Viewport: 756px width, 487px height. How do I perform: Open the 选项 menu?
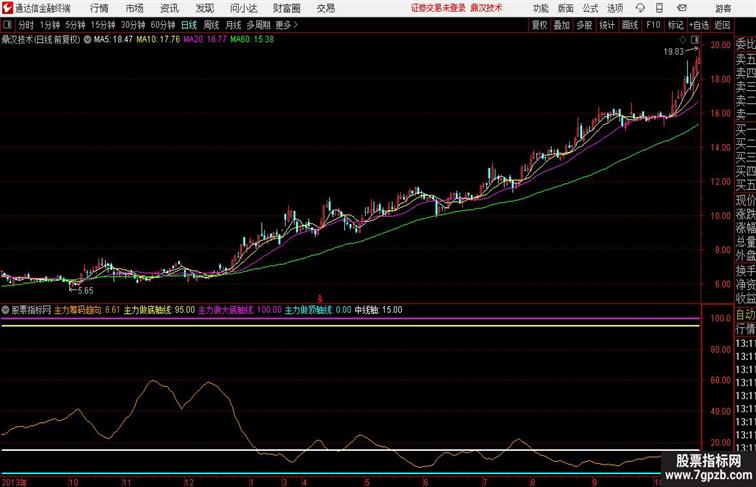(x=615, y=8)
